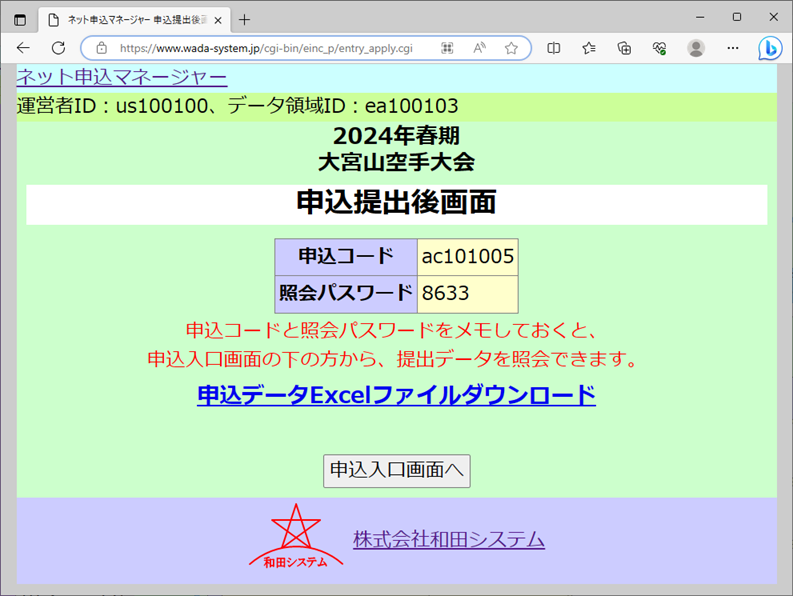Add this page to favorites with the star icon

511,48
